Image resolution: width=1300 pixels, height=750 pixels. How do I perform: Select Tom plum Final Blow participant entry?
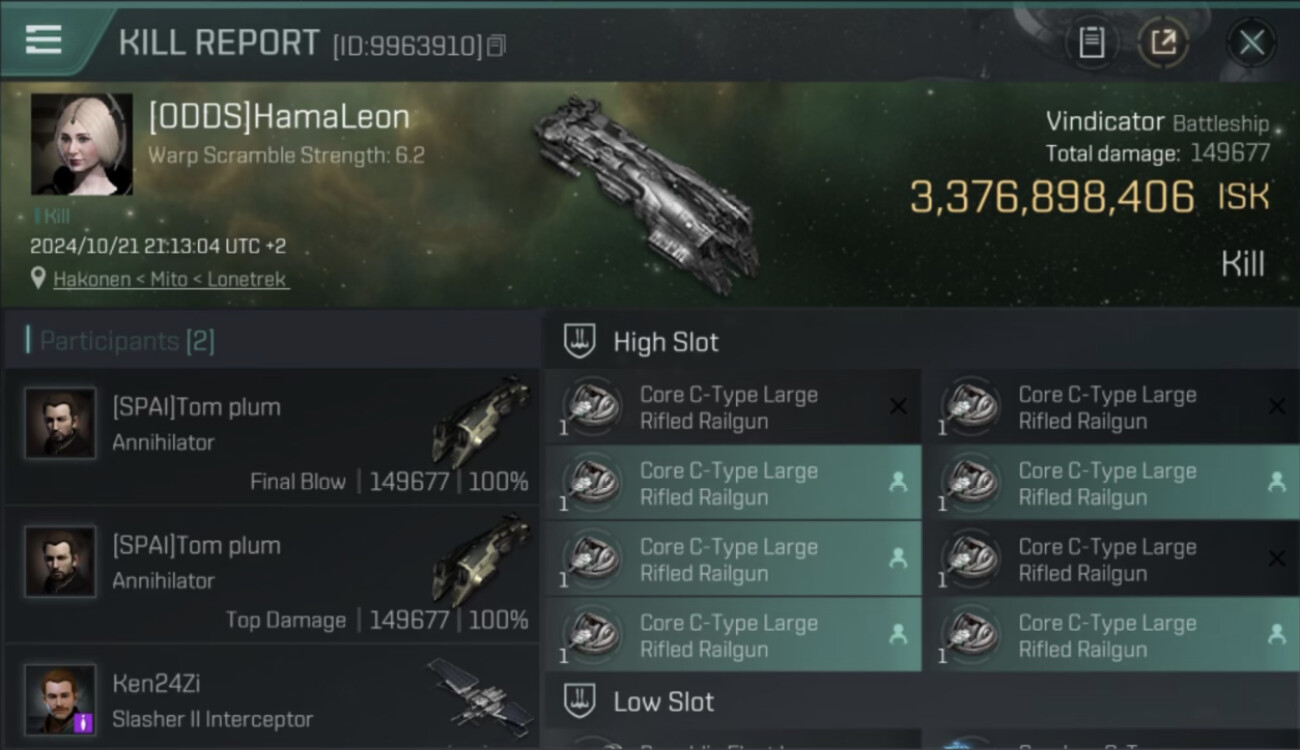tap(271, 438)
